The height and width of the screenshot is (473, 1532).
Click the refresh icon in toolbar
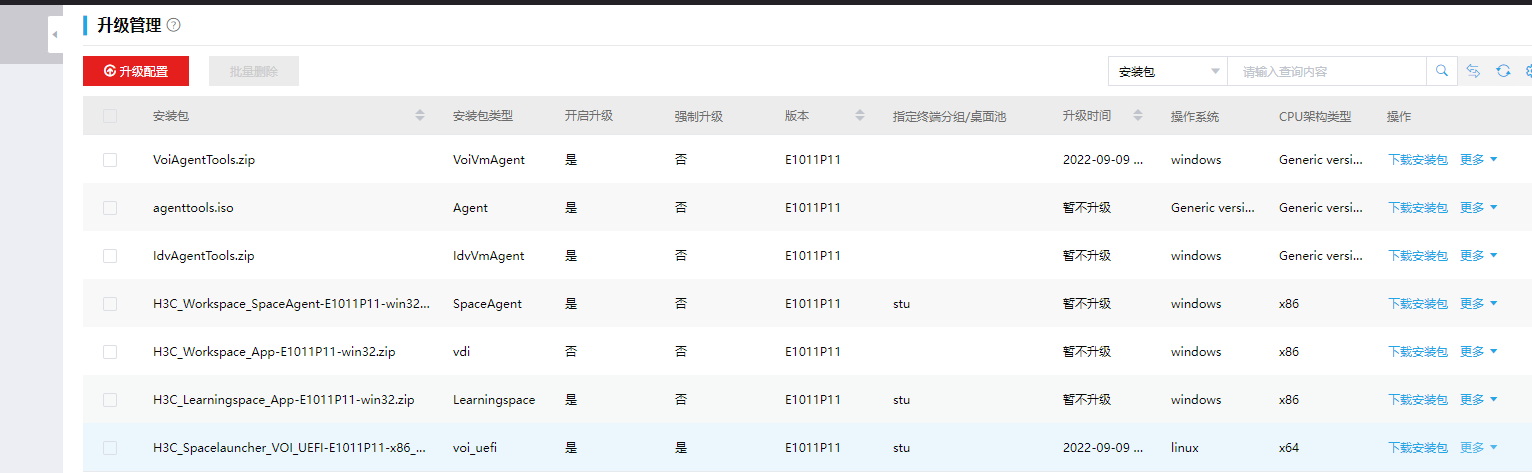(x=1503, y=71)
